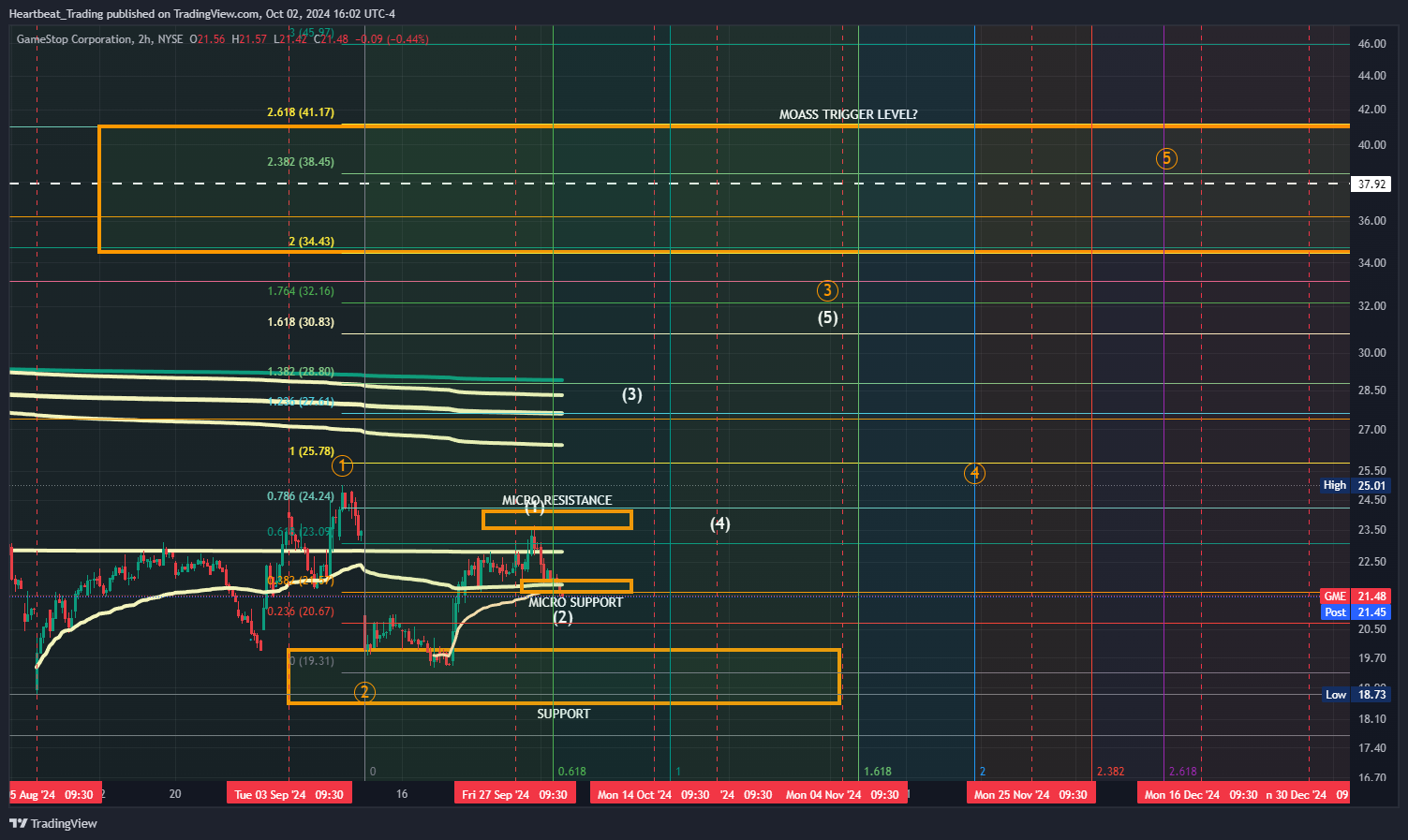Click the 1.618 (30.83) Fibonacci level label
Screen dimensions: 1408x840
pyautogui.click(x=301, y=321)
